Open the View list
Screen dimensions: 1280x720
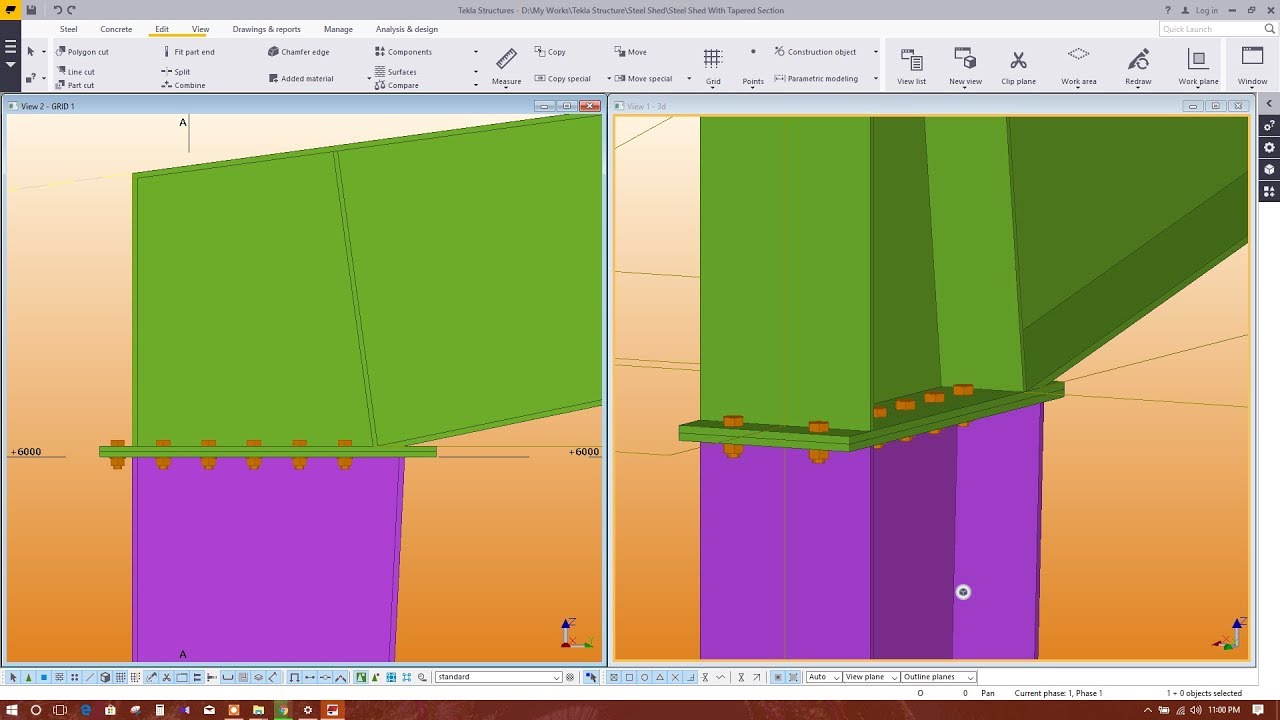(x=911, y=63)
